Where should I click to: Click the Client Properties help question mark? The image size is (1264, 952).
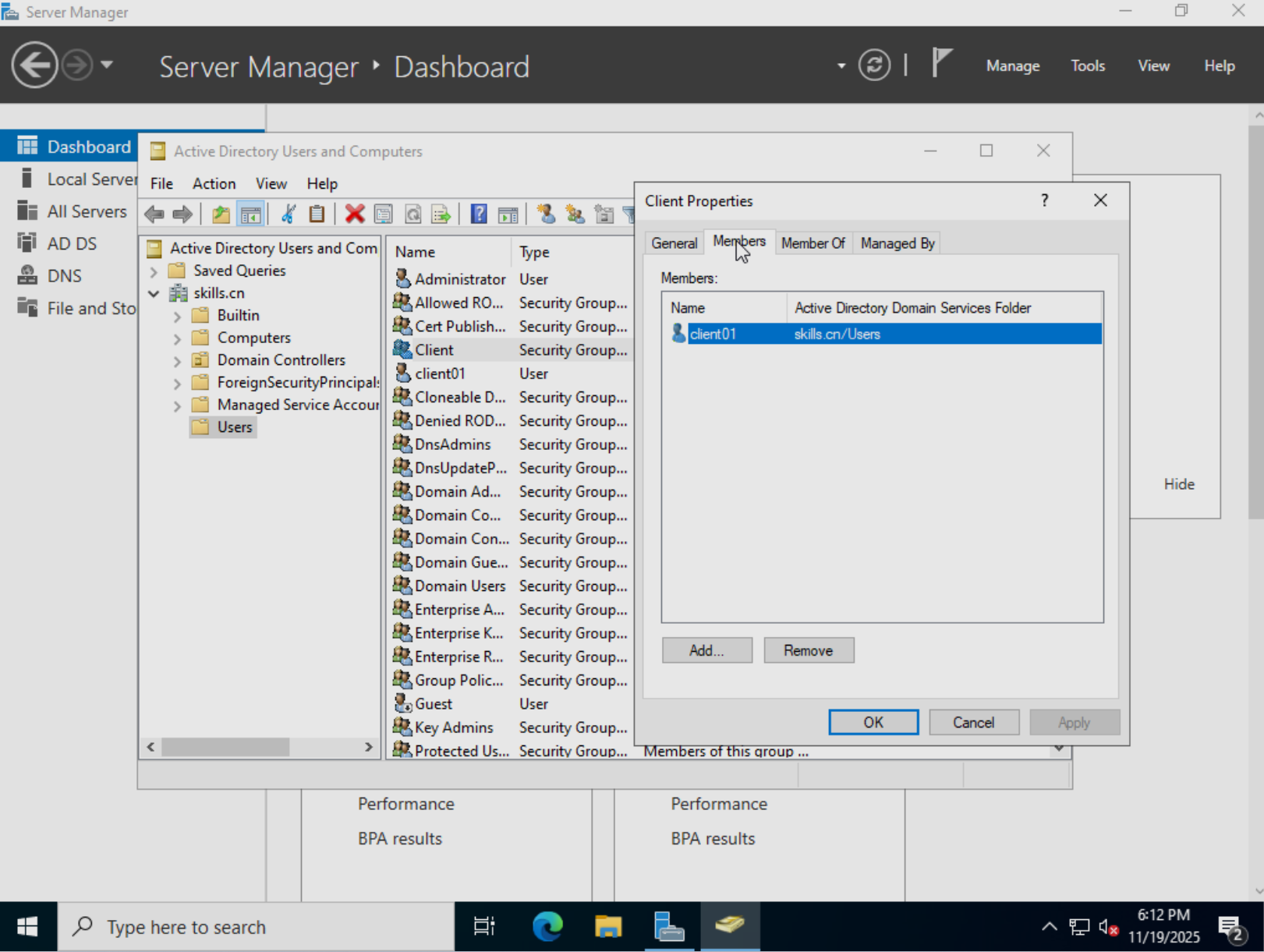[x=1044, y=200]
